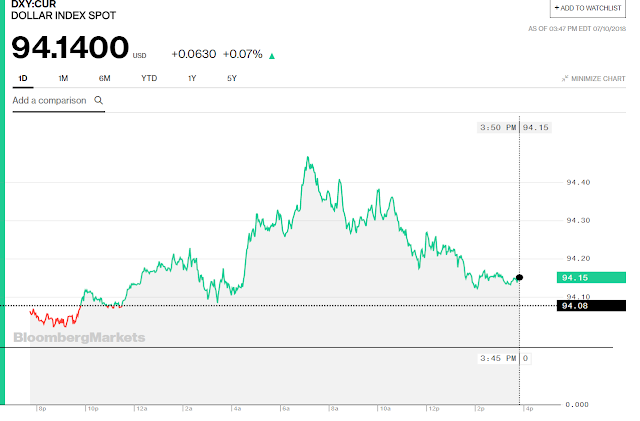Click the 3:45 PM volume time label
The width and height of the screenshot is (640, 421).
496,357
